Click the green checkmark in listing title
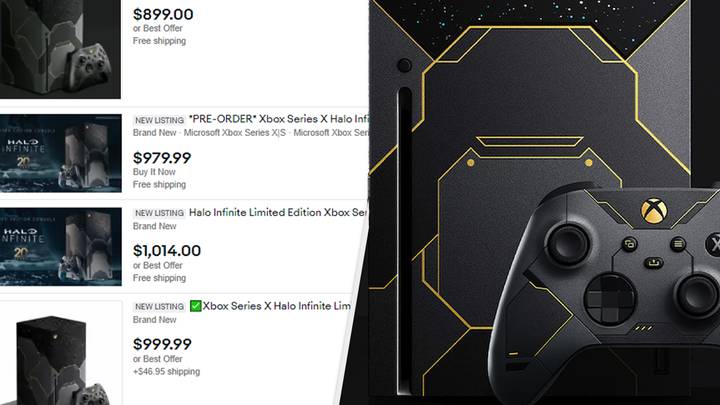The height and width of the screenshot is (405, 720). tap(195, 306)
